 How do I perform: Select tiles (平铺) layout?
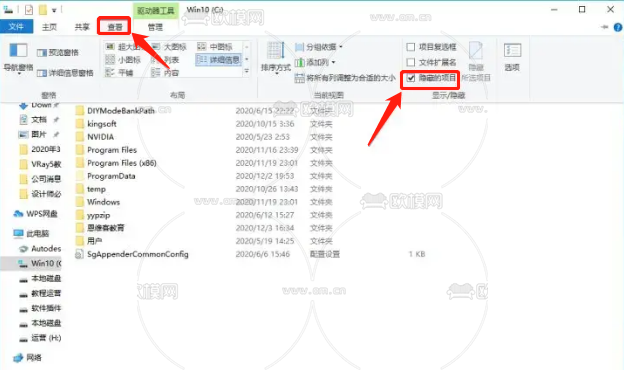(x=120, y=72)
